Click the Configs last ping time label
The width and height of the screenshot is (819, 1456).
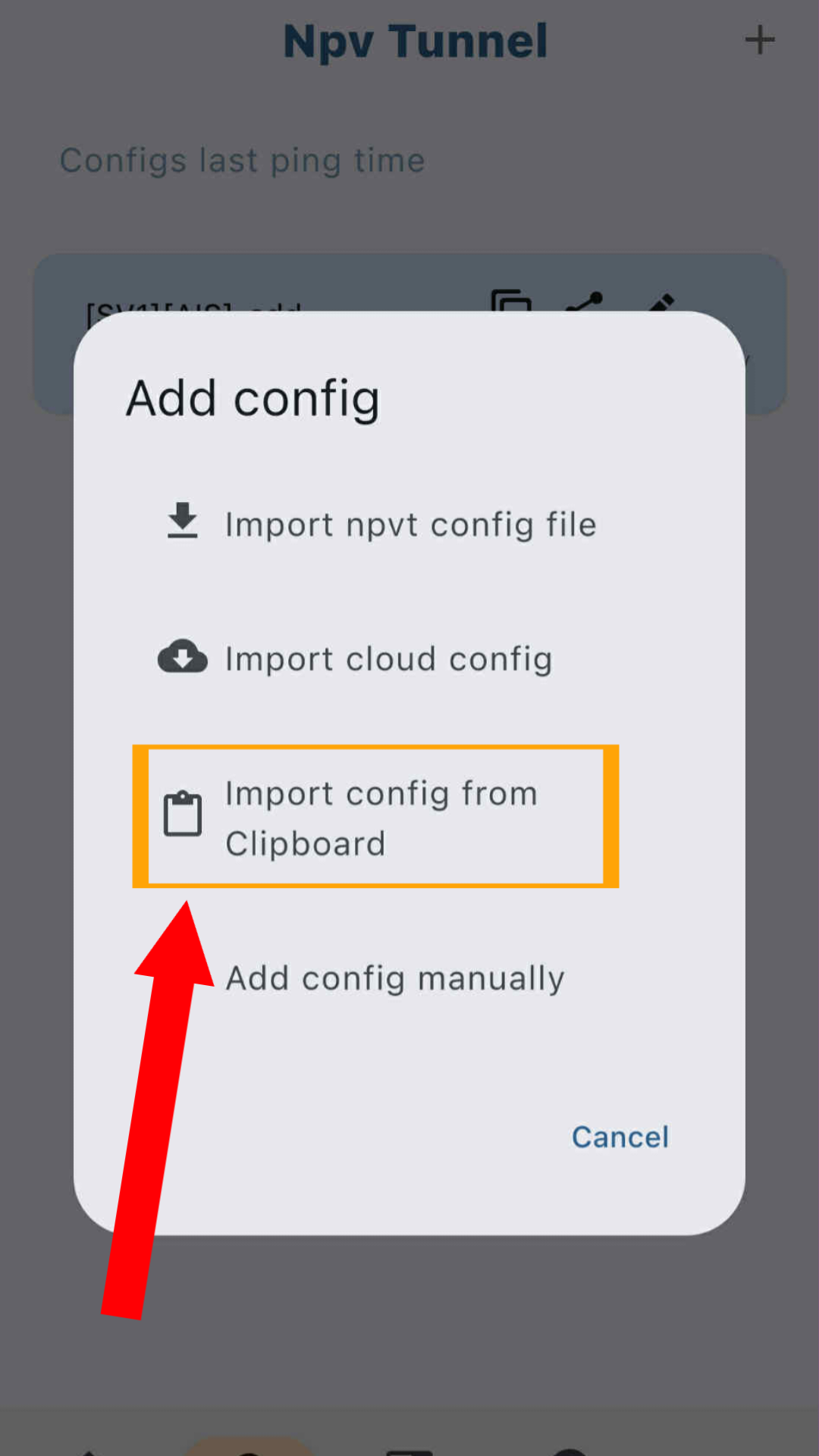point(243,161)
